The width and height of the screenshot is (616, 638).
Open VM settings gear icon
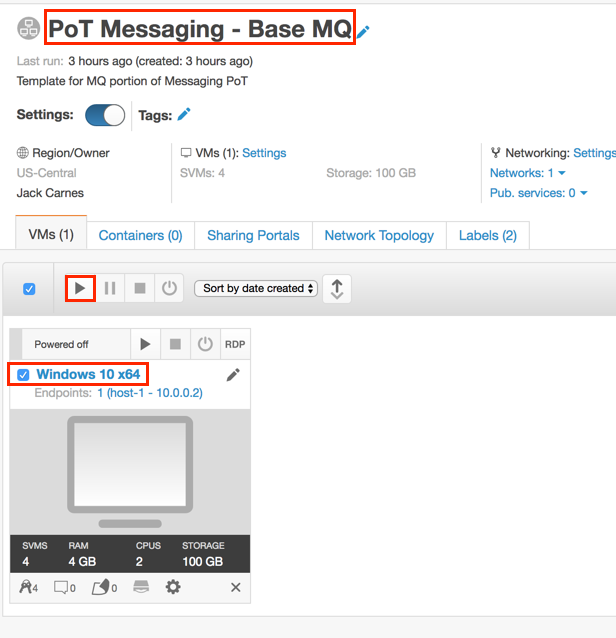point(173,587)
